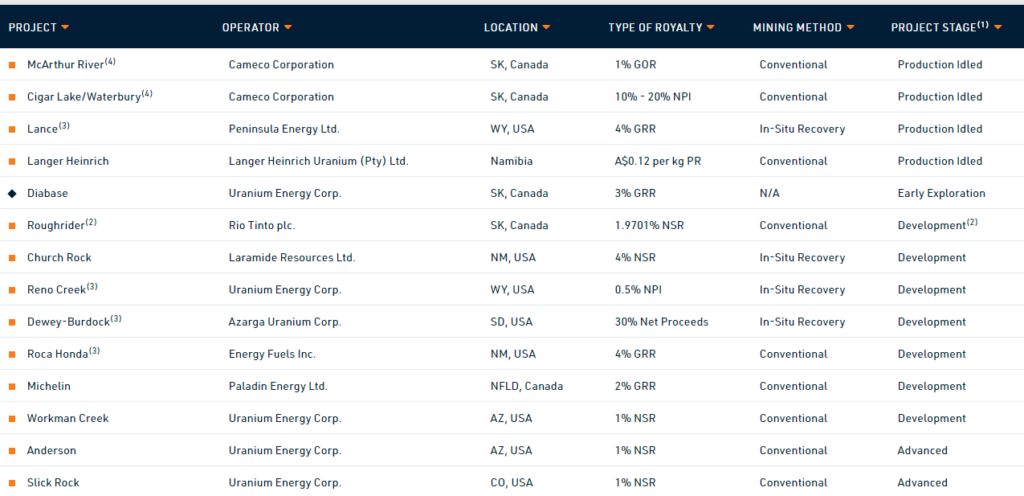The image size is (1024, 496).
Task: Open the Lance project
Action: coord(48,129)
